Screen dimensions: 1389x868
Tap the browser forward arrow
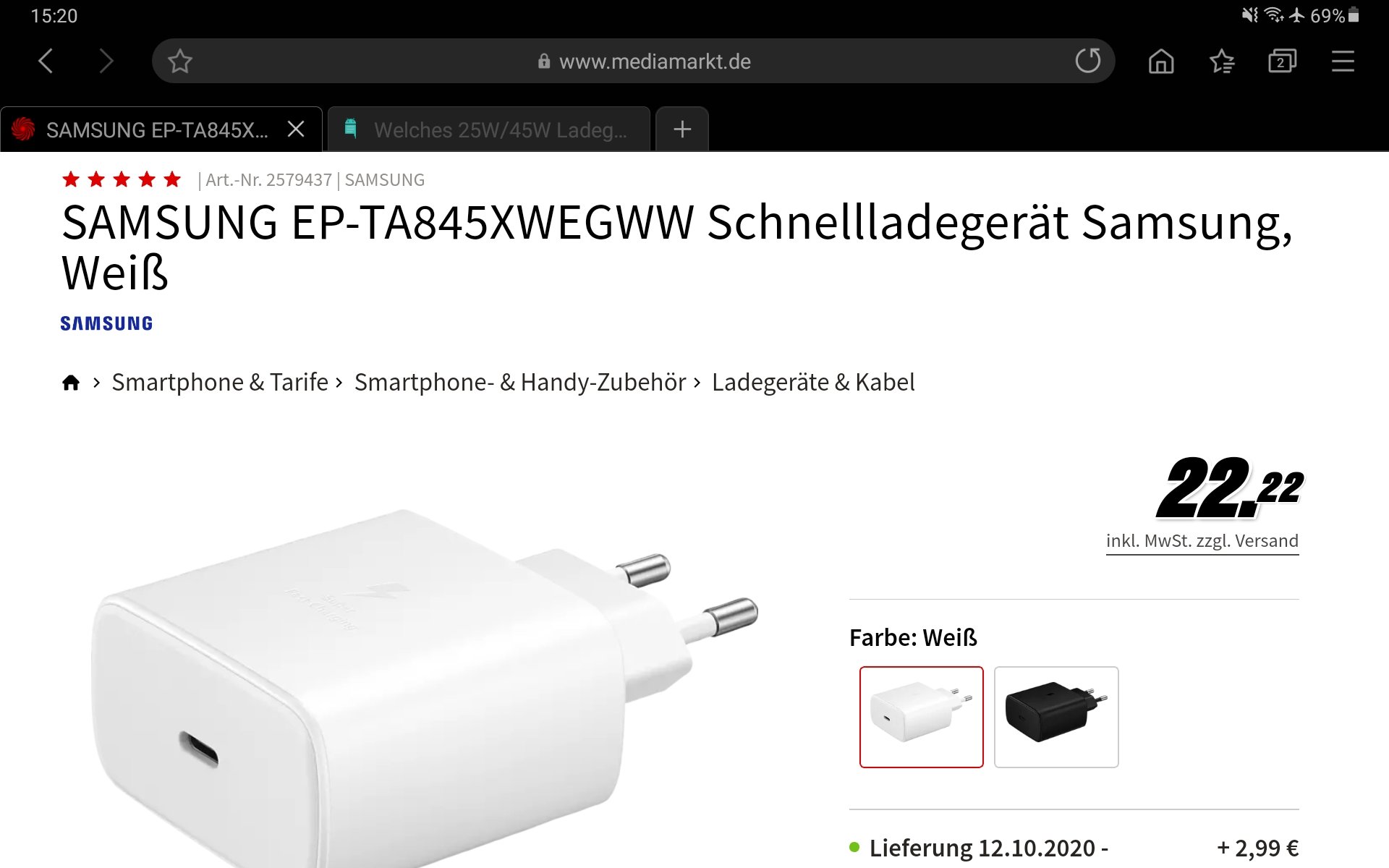click(x=106, y=61)
